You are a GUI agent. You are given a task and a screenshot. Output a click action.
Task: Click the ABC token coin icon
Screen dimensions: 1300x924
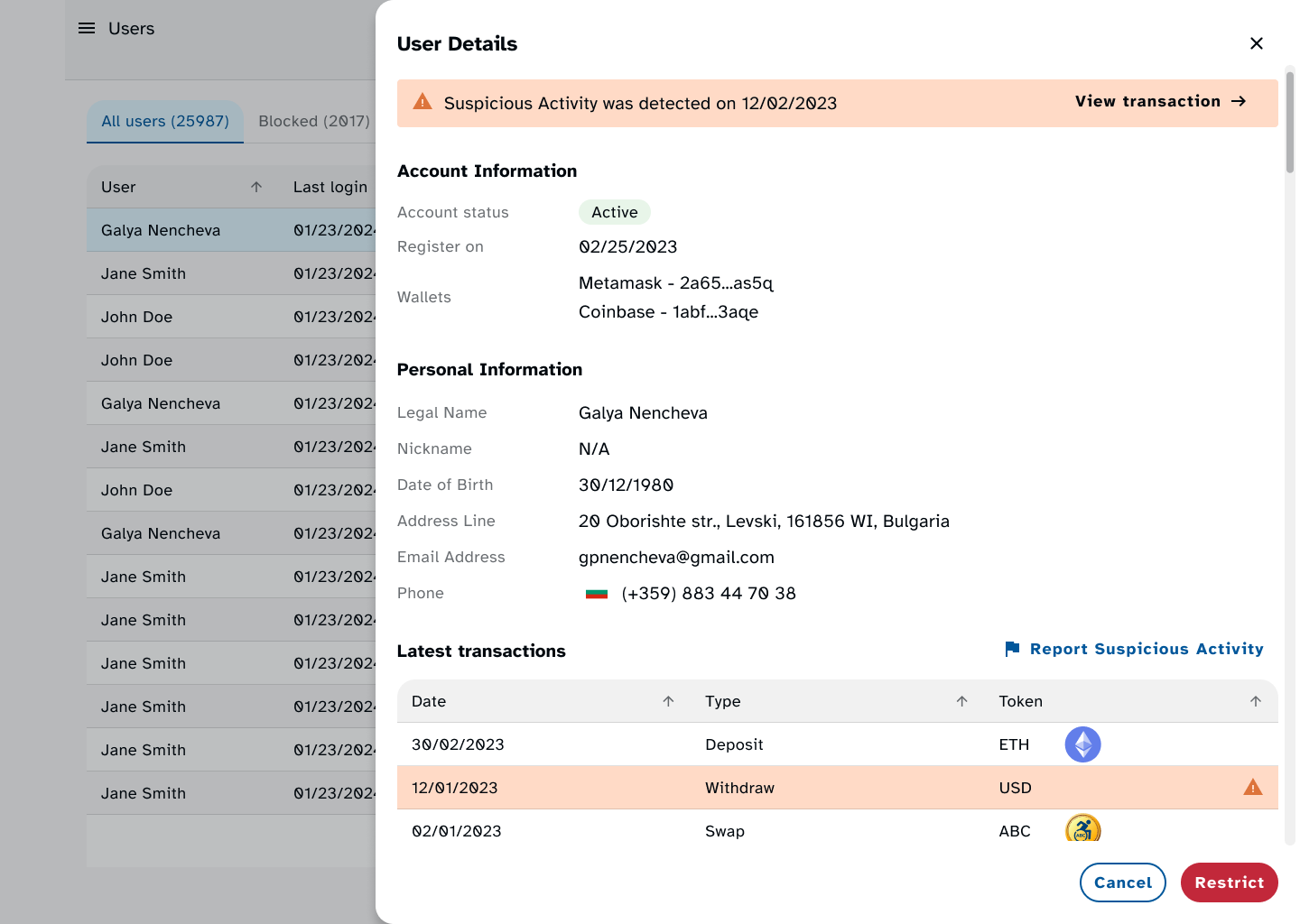coord(1082,829)
